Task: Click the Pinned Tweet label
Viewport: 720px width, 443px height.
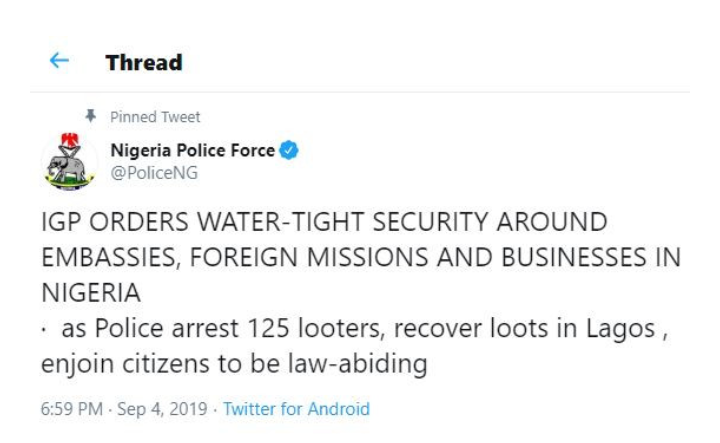Action: (155, 117)
